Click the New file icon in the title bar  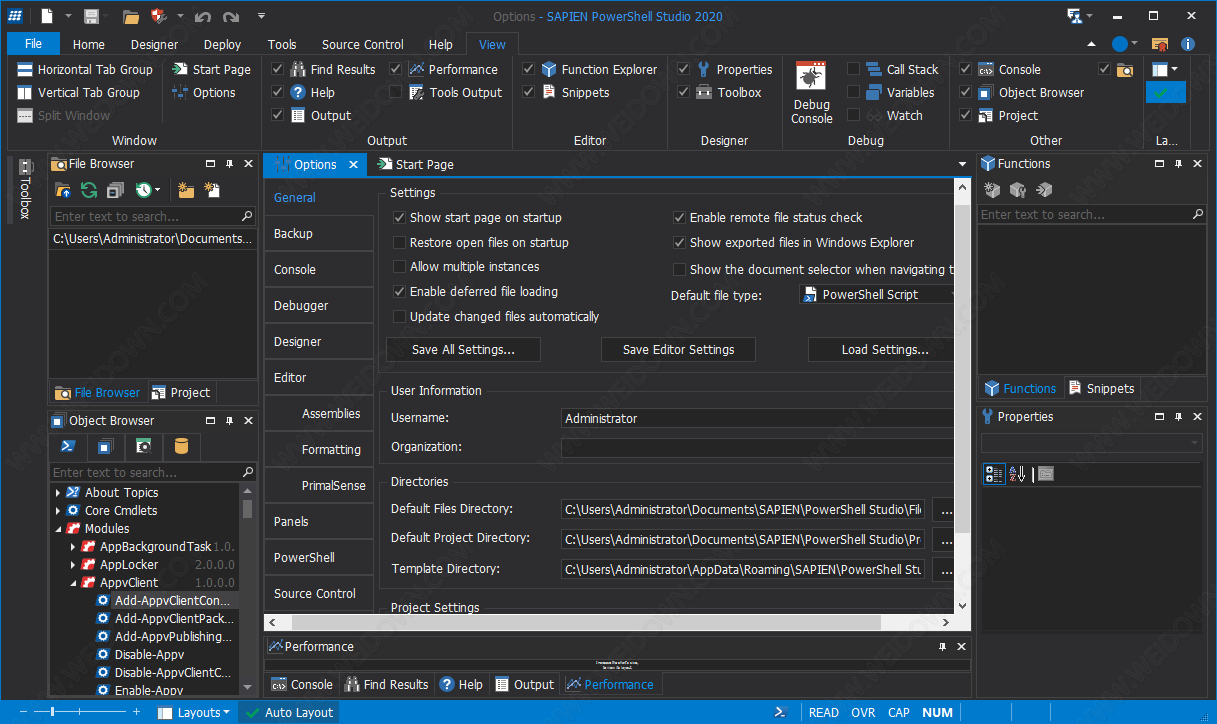48,16
